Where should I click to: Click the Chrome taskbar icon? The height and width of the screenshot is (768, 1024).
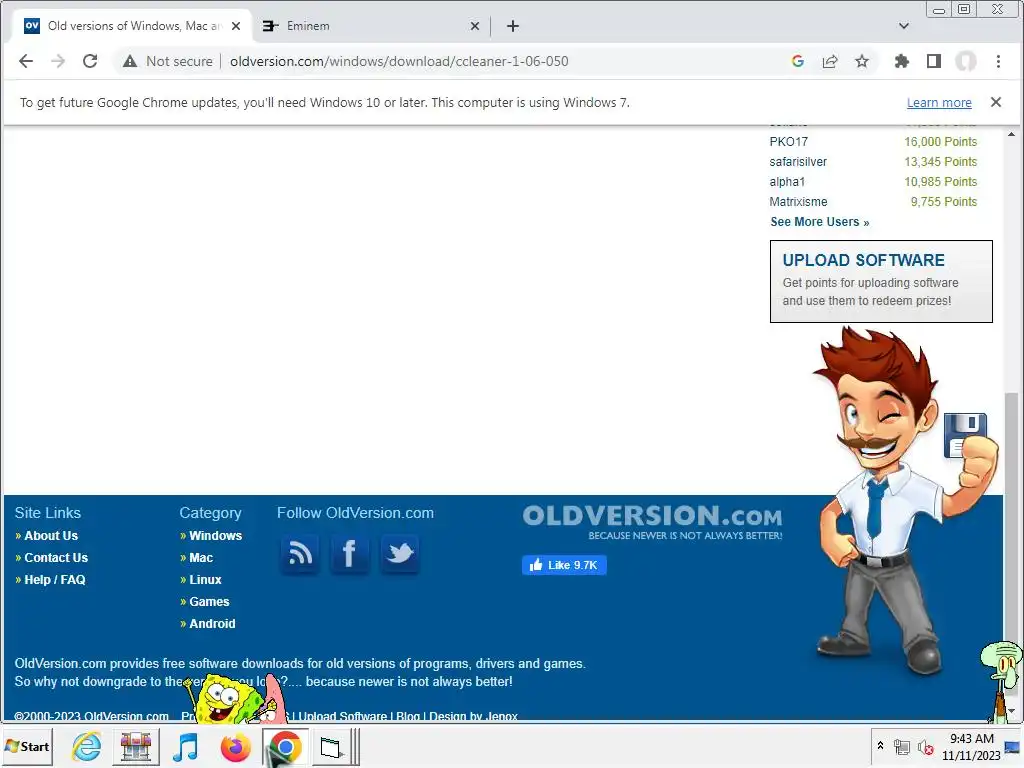(x=285, y=746)
